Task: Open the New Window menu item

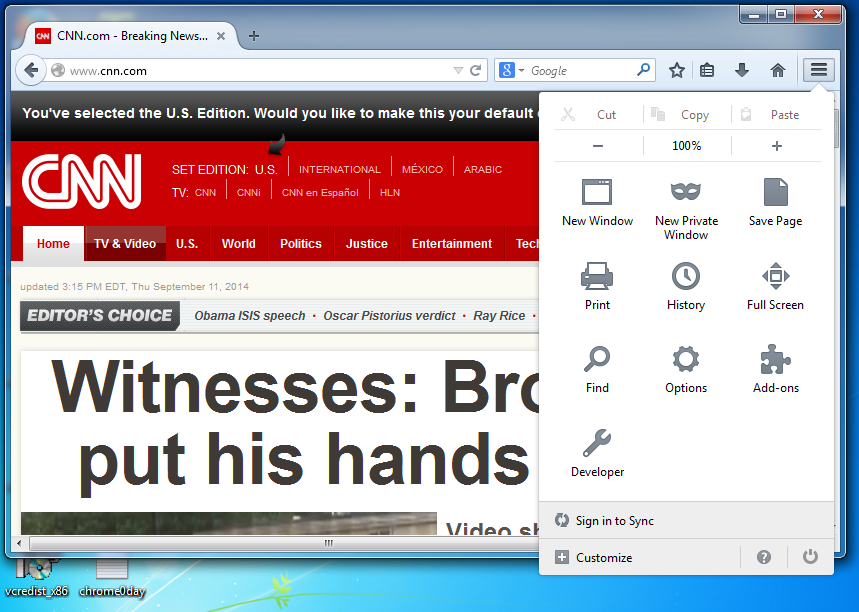Action: click(x=597, y=203)
